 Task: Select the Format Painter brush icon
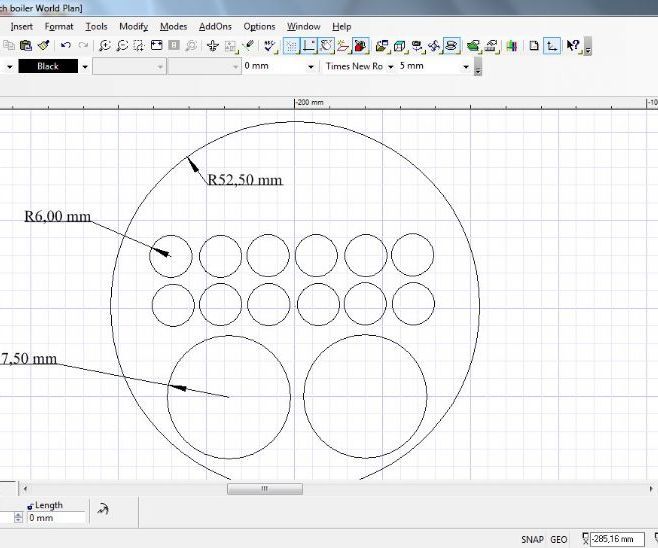pyautogui.click(x=44, y=45)
